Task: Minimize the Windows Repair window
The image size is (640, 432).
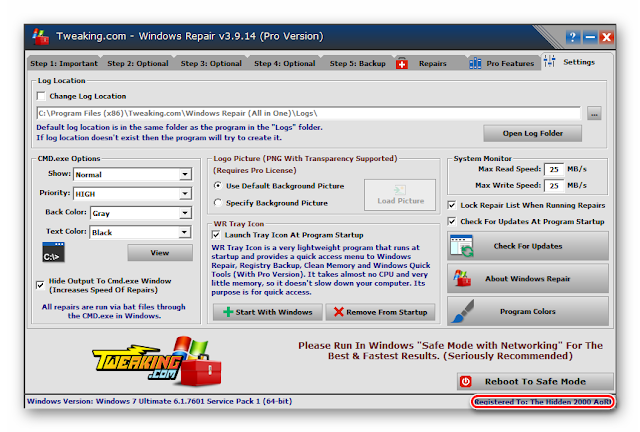Action: click(590, 37)
